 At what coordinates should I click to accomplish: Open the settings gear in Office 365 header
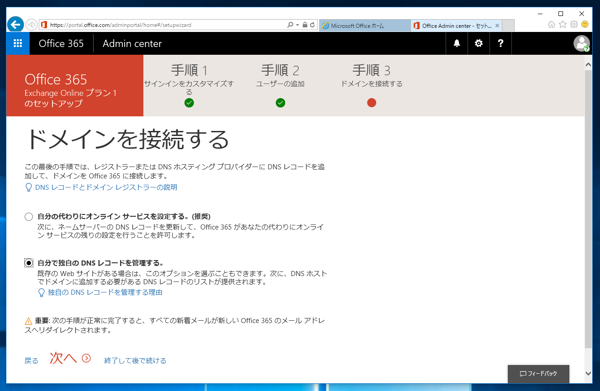(478, 43)
